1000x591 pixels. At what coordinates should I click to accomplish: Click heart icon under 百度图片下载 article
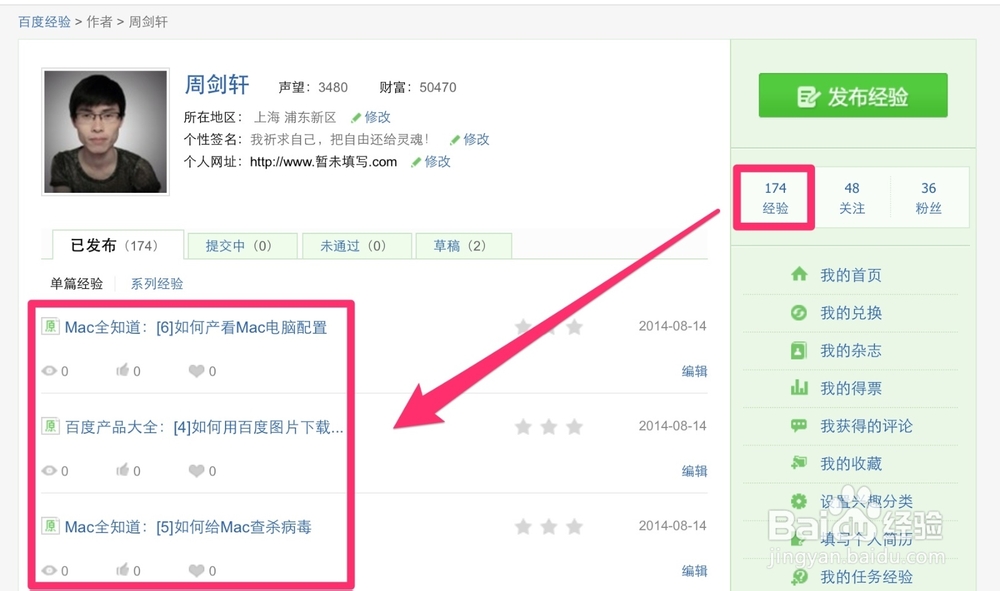[x=196, y=471]
